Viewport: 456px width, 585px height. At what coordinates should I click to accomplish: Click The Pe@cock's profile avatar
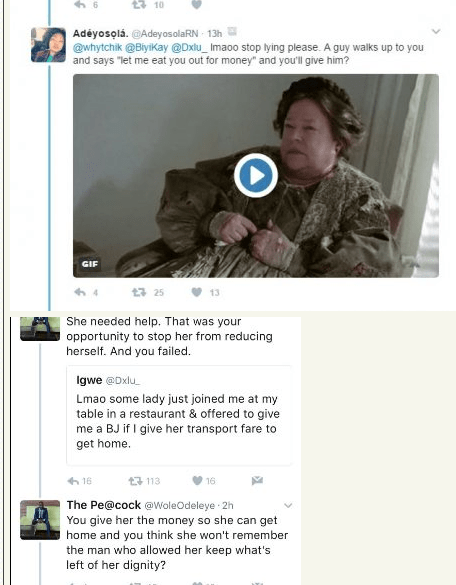point(40,520)
